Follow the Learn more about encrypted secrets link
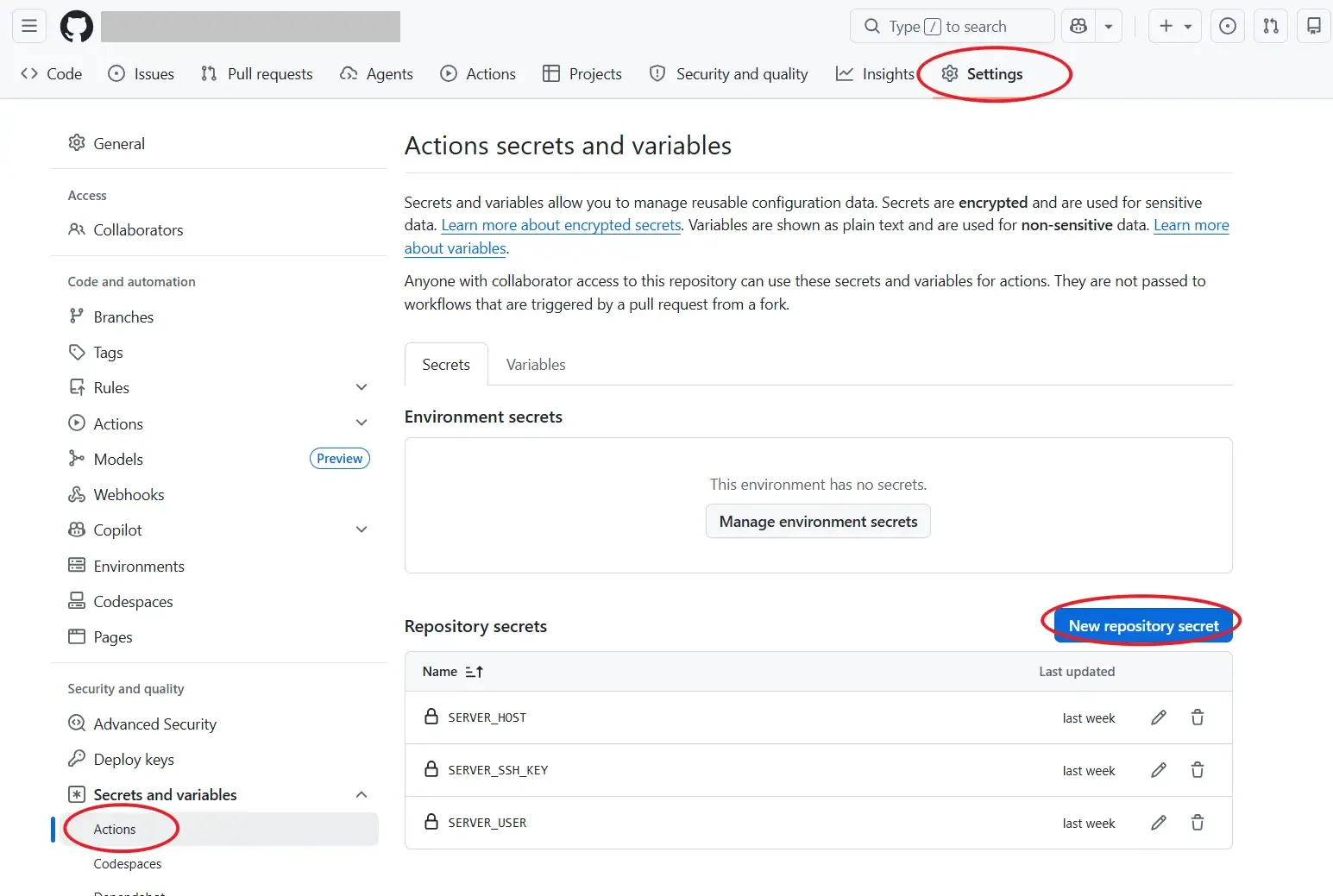This screenshot has height=896, width=1333. (561, 226)
